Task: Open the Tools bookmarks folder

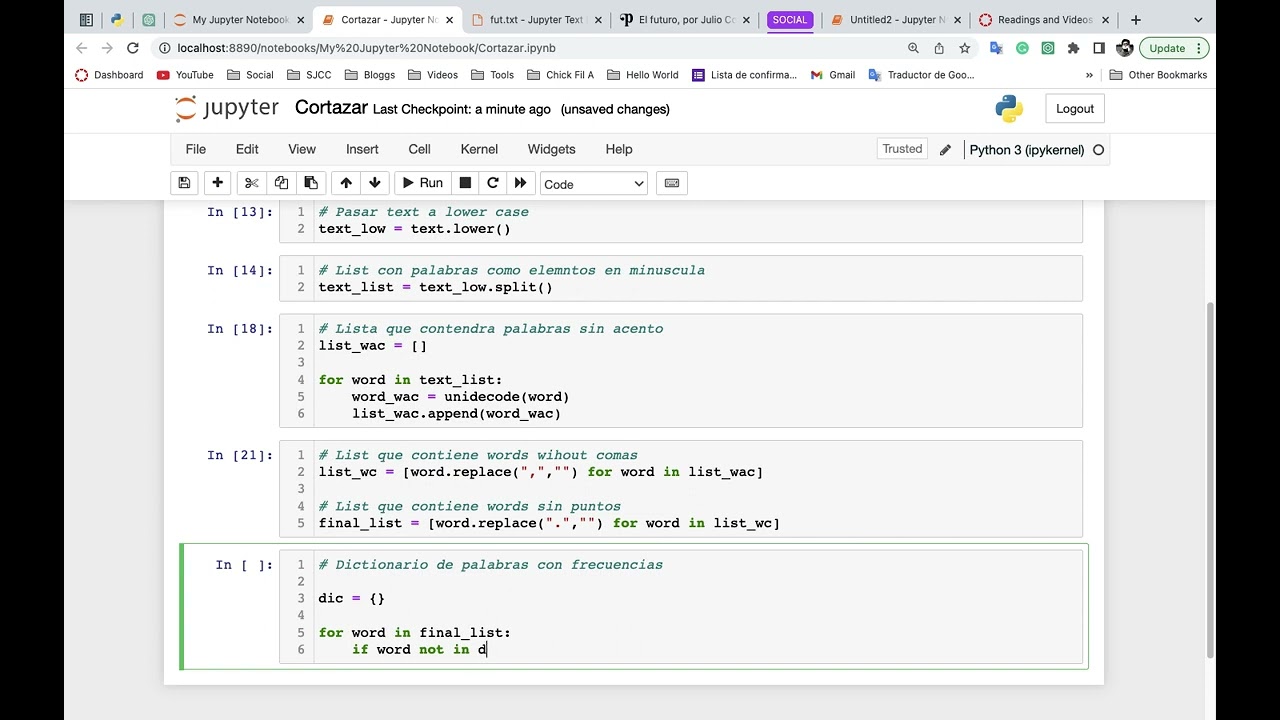Action: (x=492, y=75)
